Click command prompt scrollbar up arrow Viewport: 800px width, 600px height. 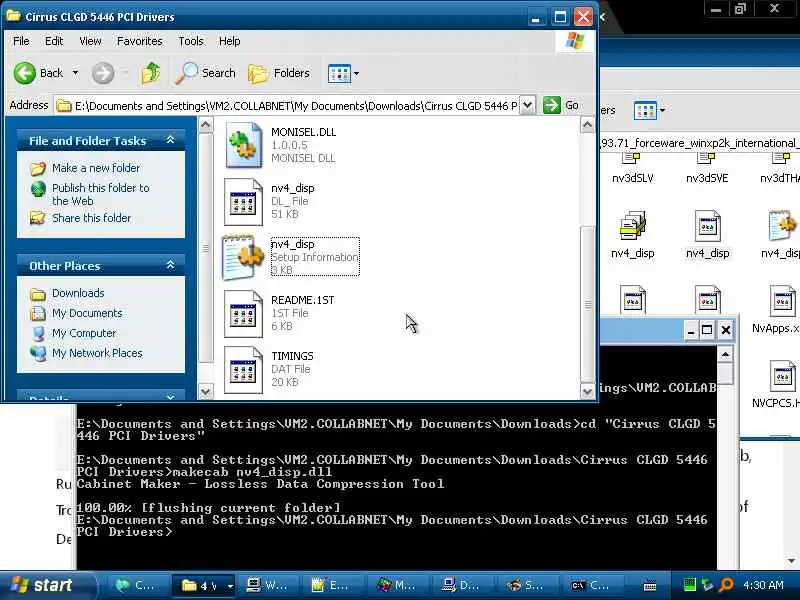coord(726,354)
